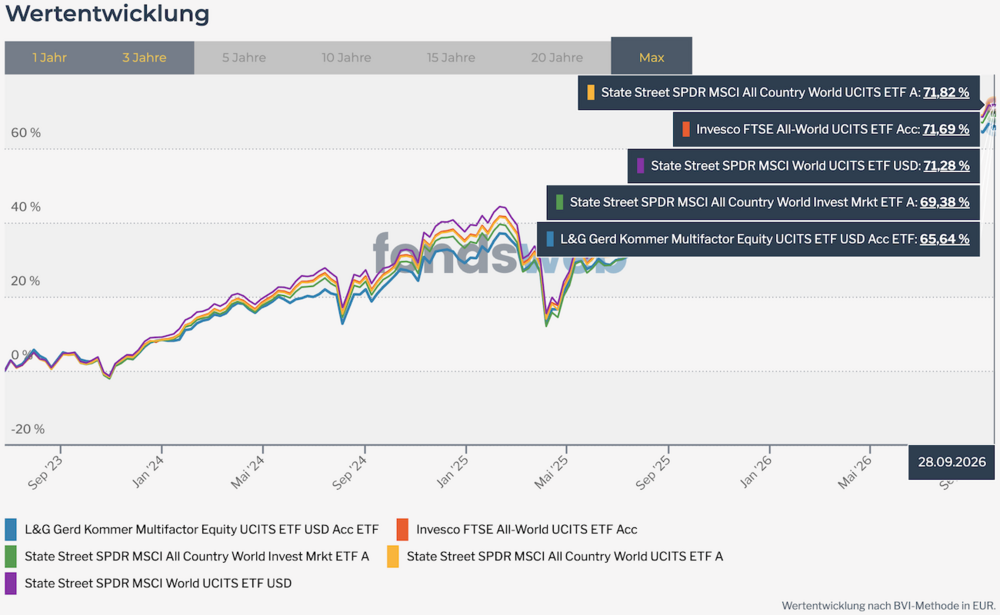Image resolution: width=1000 pixels, height=615 pixels.
Task: Click the 28.09.2026 date label
Action: coord(952,462)
